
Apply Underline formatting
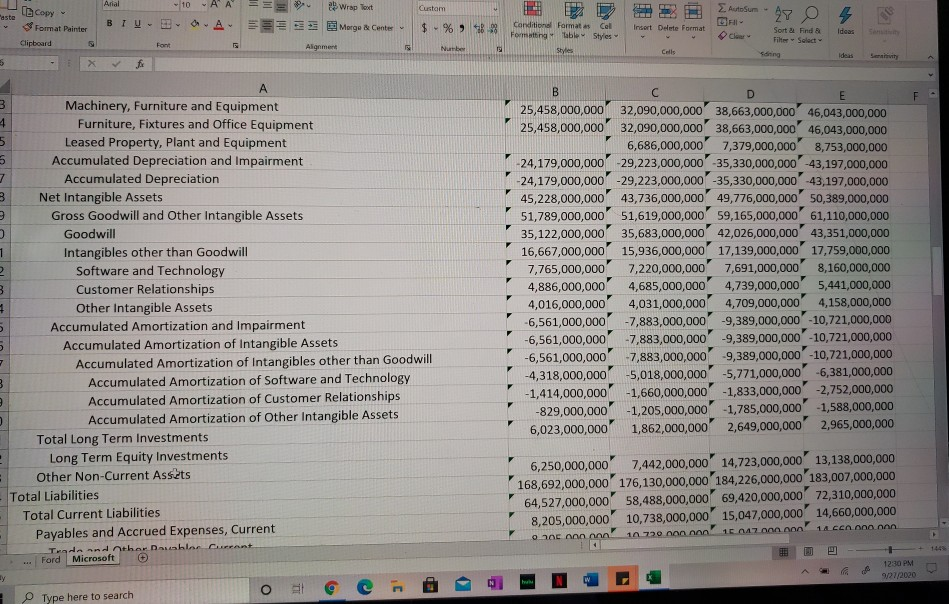(x=137, y=24)
